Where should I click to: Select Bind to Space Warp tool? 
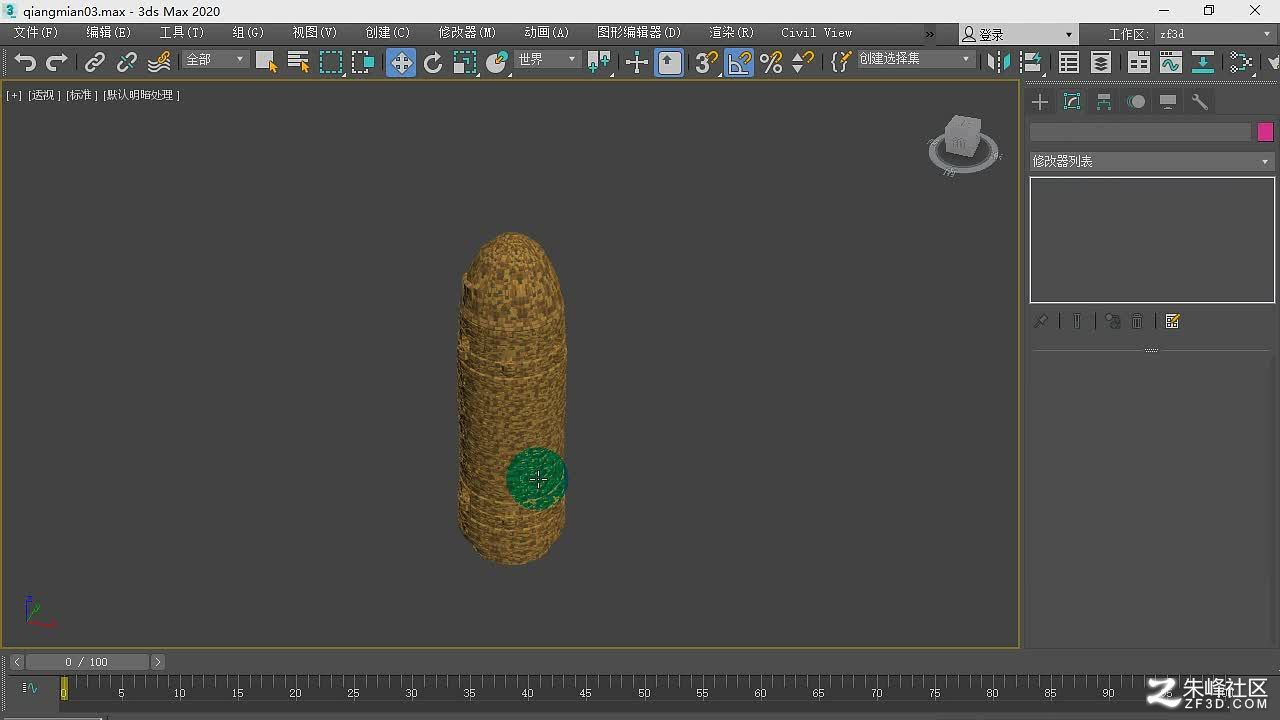coord(159,62)
